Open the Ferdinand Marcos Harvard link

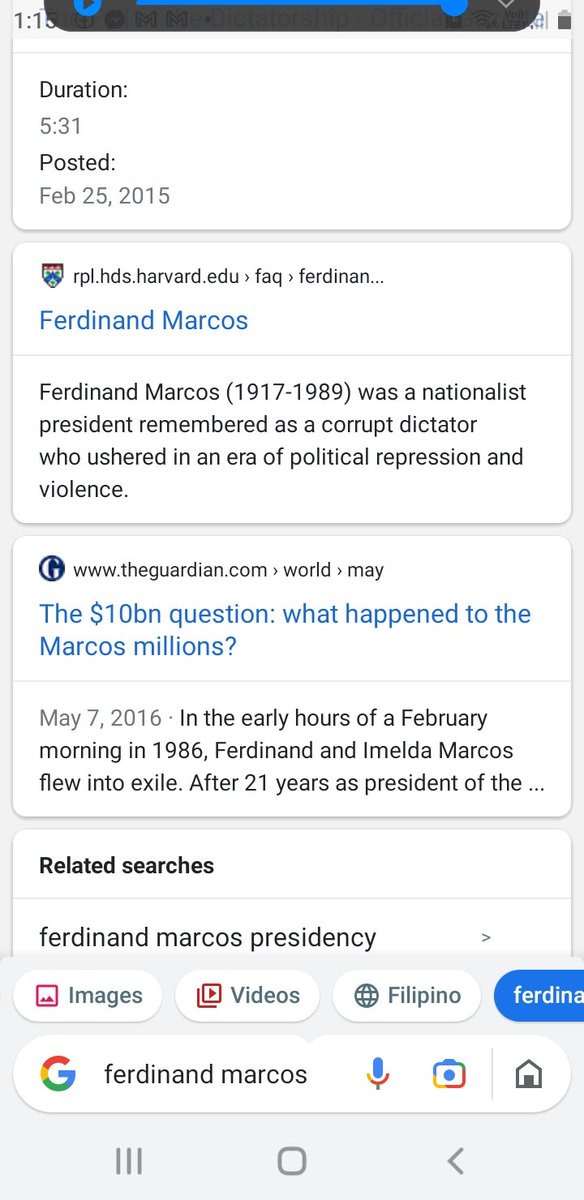pyautogui.click(x=144, y=320)
